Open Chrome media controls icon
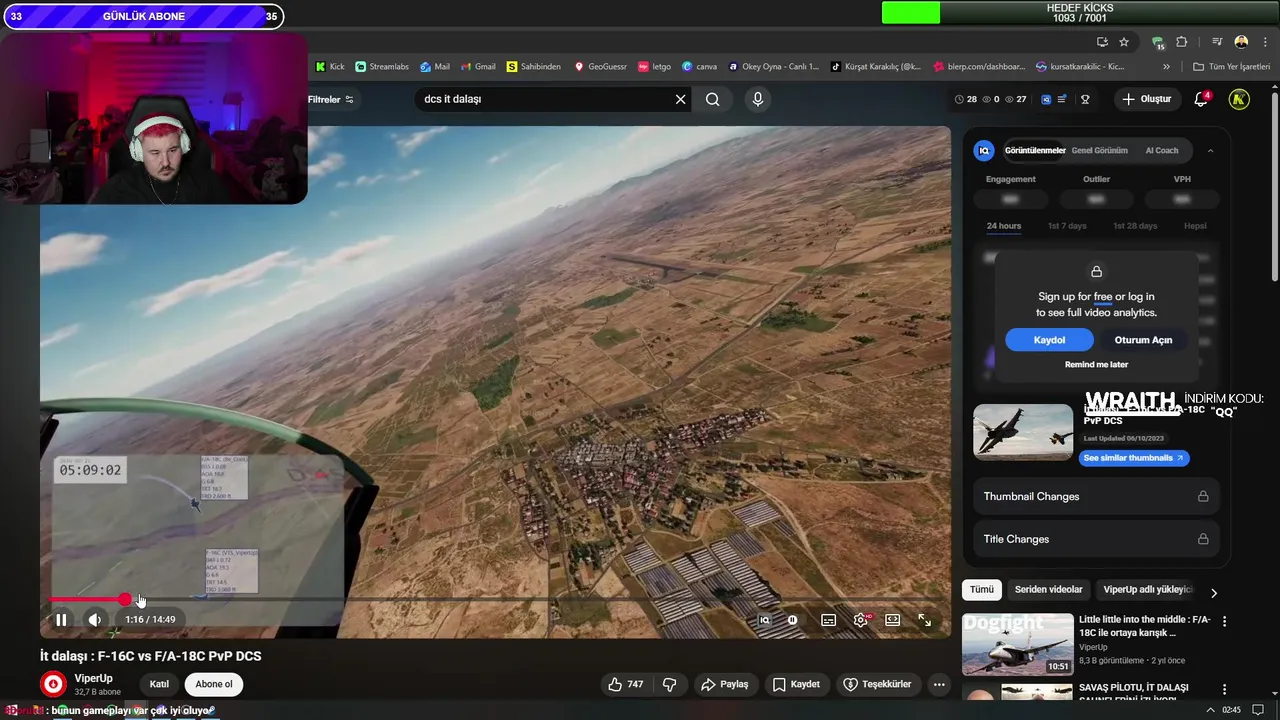This screenshot has width=1280, height=720. tap(1217, 42)
